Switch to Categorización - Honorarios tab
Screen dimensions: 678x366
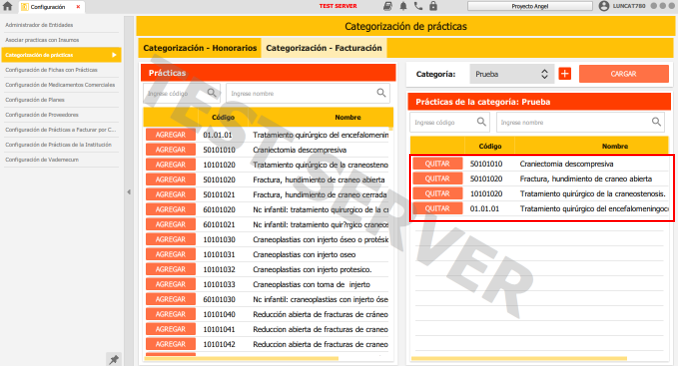click(200, 48)
